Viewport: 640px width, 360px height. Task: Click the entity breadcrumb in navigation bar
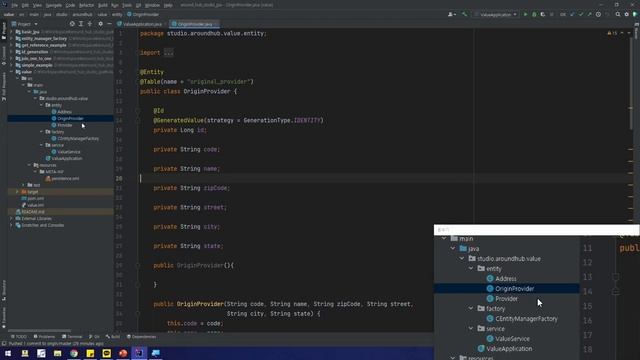coord(117,14)
